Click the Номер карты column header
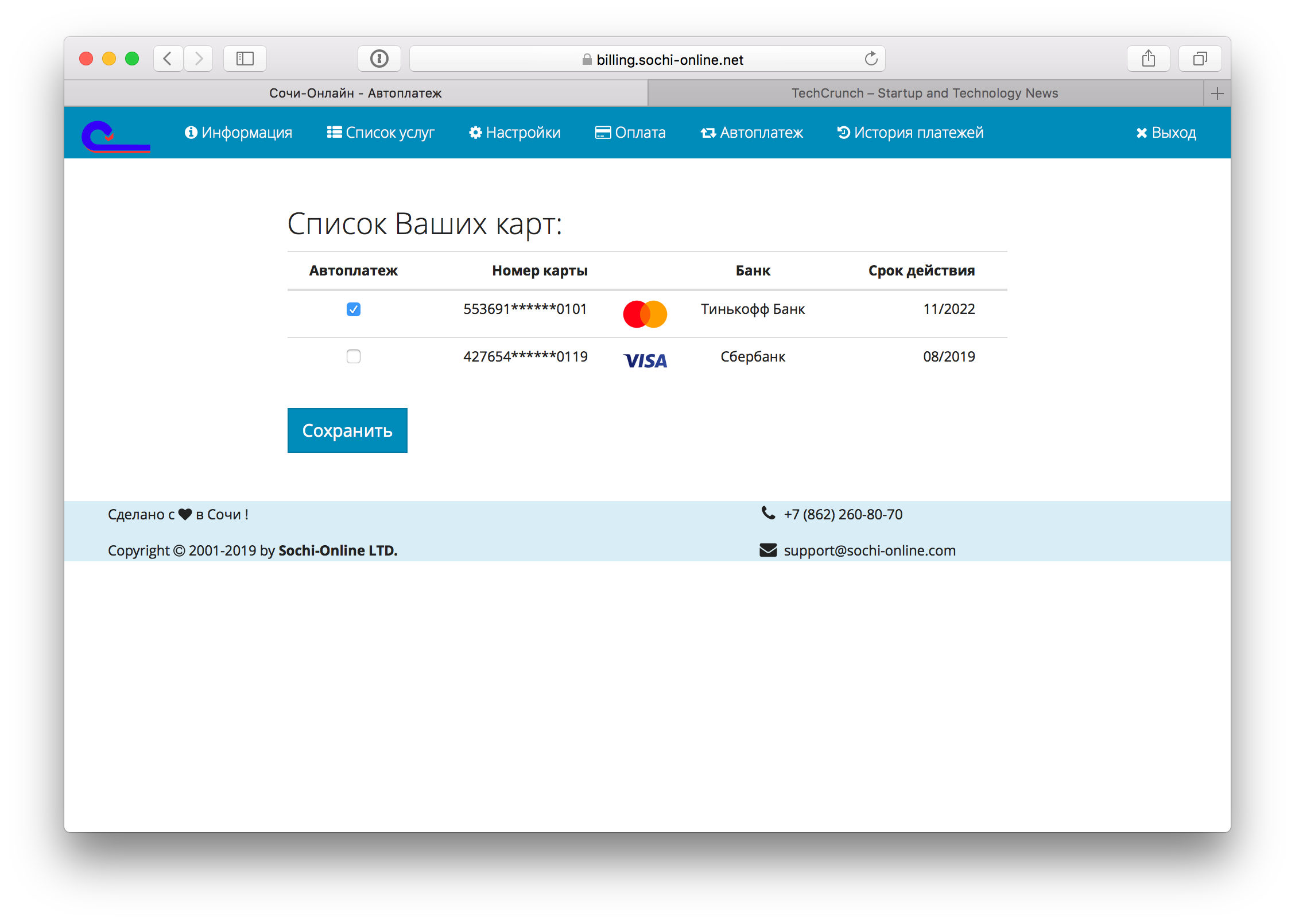 (x=540, y=270)
